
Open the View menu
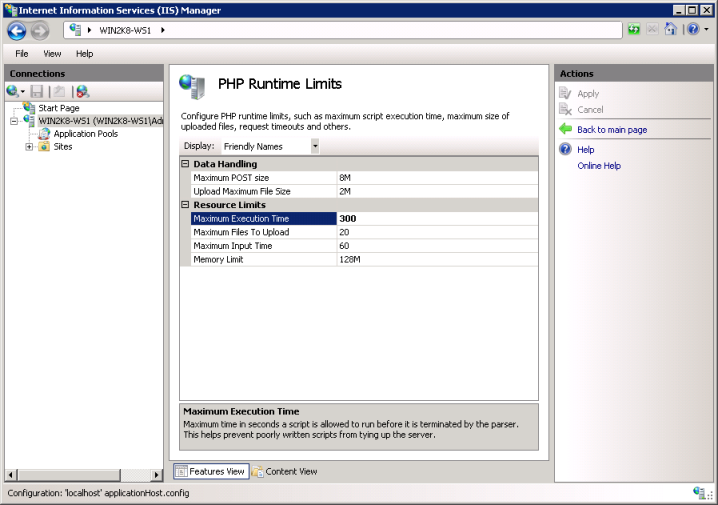click(52, 54)
